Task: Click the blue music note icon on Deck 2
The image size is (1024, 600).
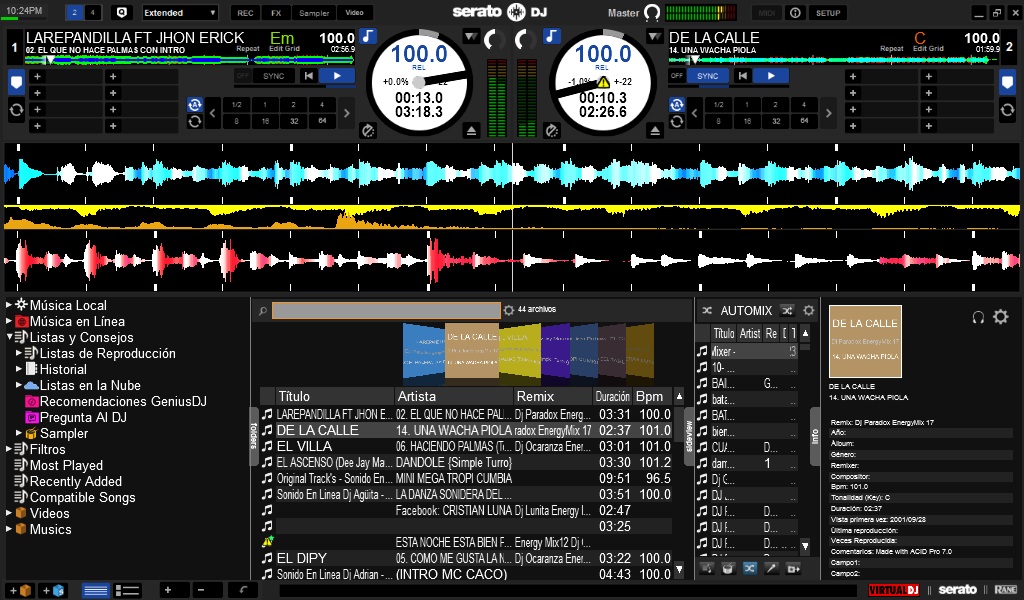Action: [x=552, y=36]
